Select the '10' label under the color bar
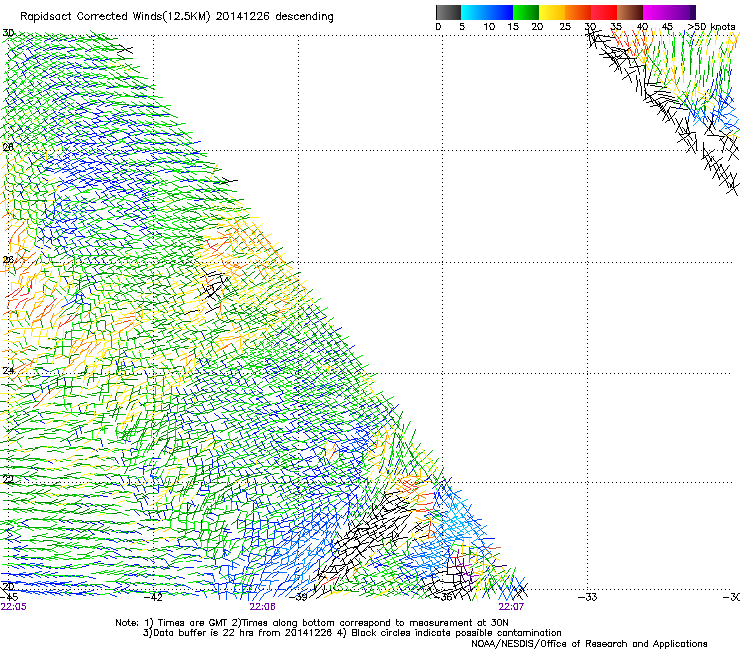Screen dimensions: 740x650 click(x=489, y=27)
